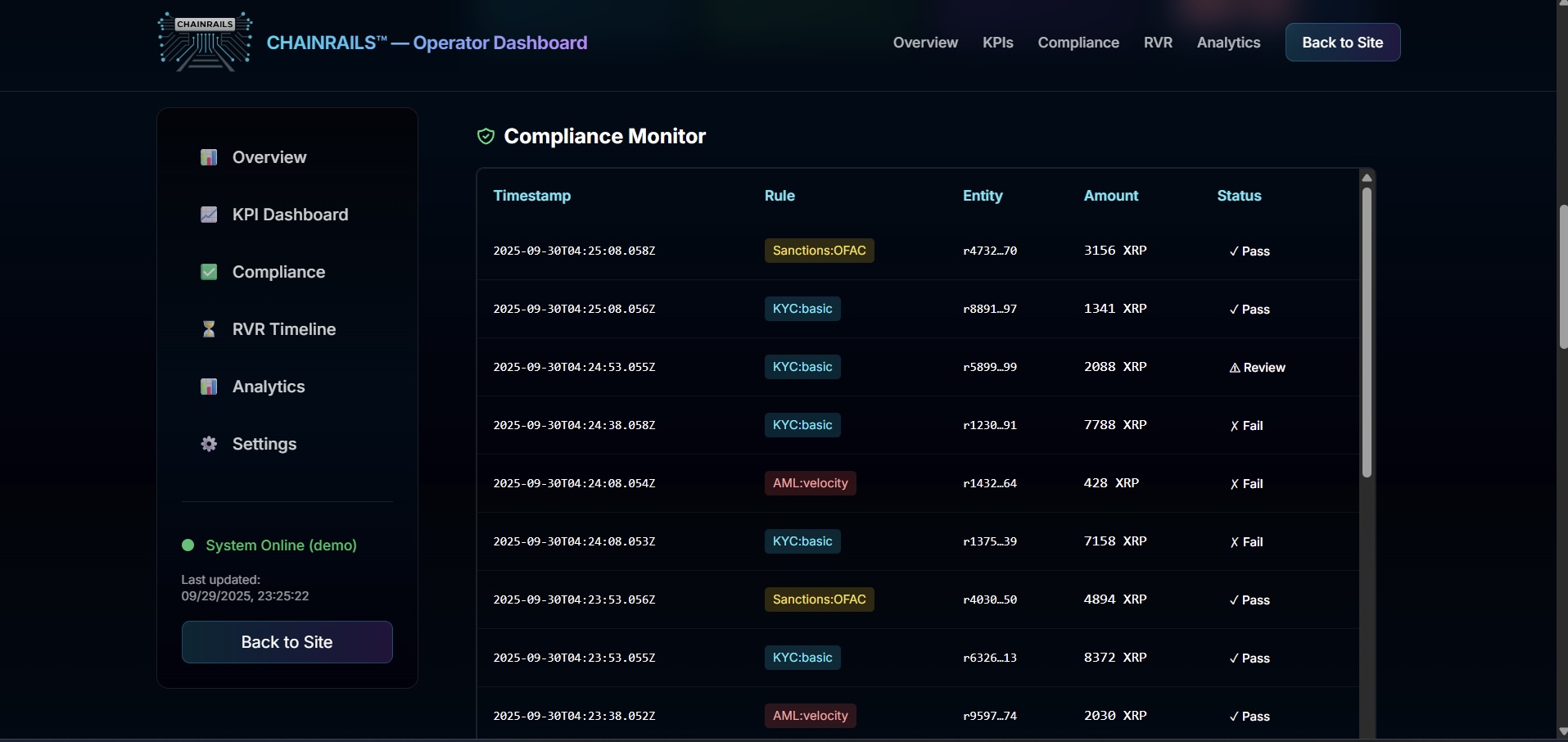Click the page scrollbar thumb
The height and width of the screenshot is (742, 1568).
coord(1563,277)
